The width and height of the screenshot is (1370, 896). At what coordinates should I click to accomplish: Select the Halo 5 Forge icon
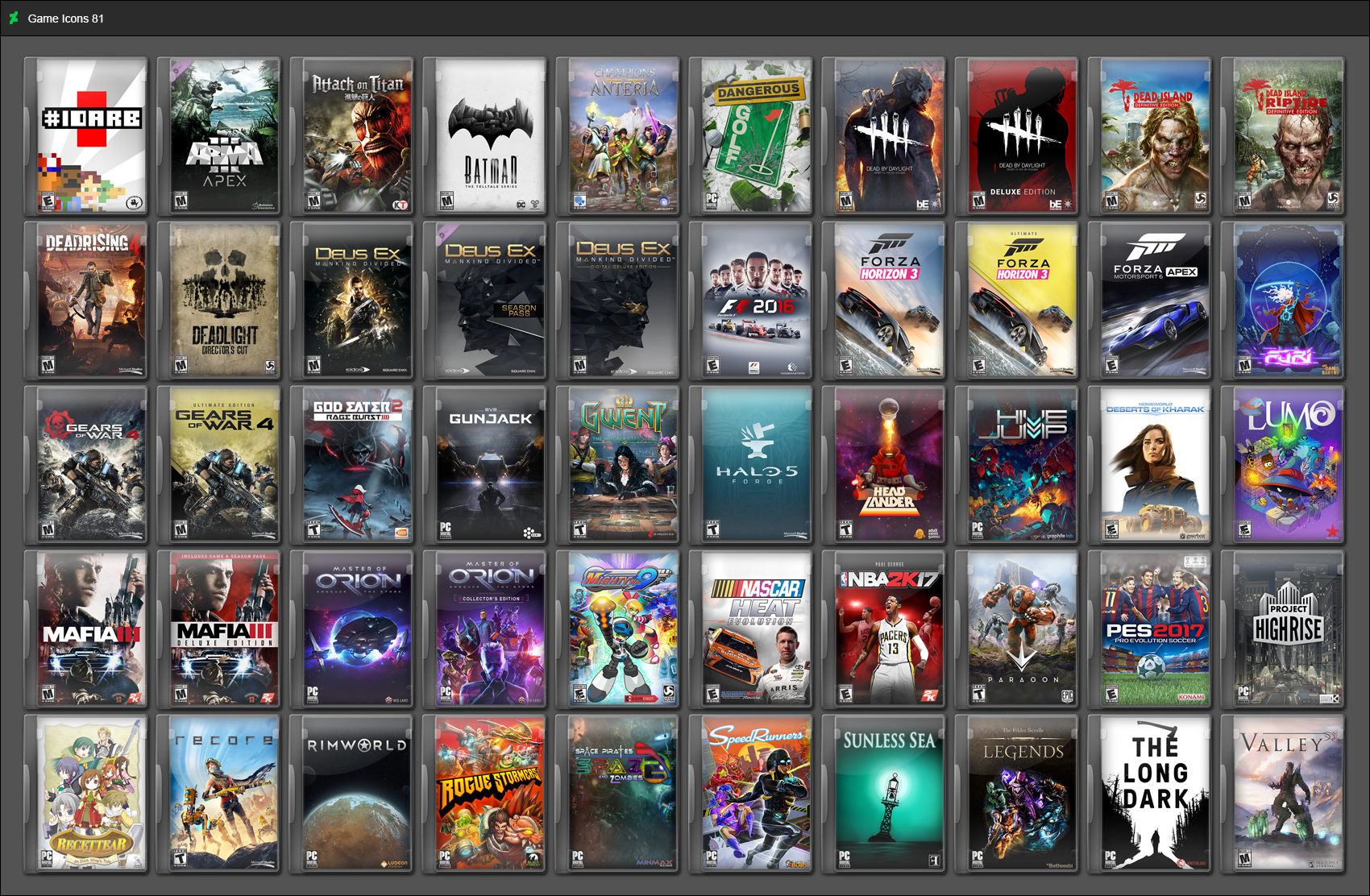pos(751,466)
